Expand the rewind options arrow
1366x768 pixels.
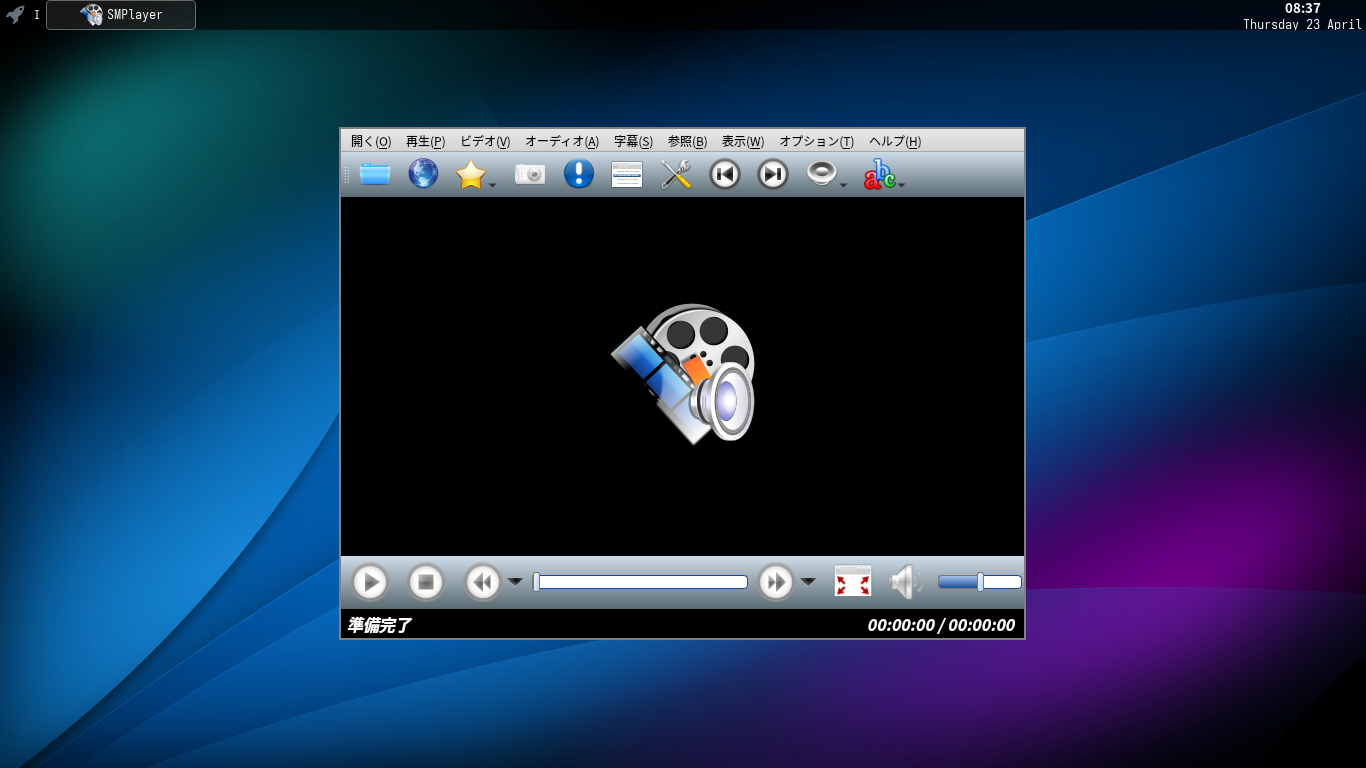coord(515,582)
